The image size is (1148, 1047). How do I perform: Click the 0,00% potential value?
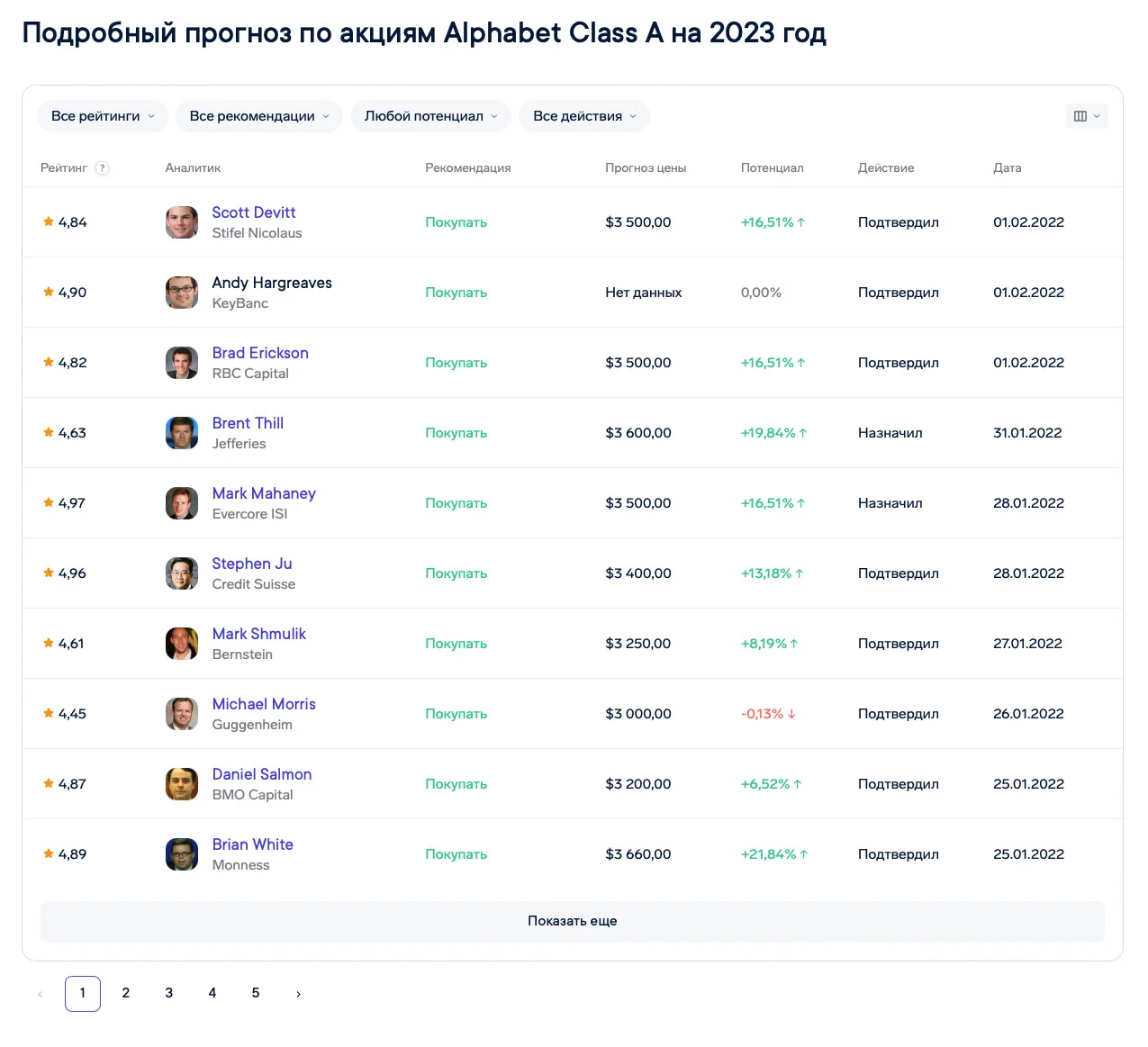(x=761, y=293)
